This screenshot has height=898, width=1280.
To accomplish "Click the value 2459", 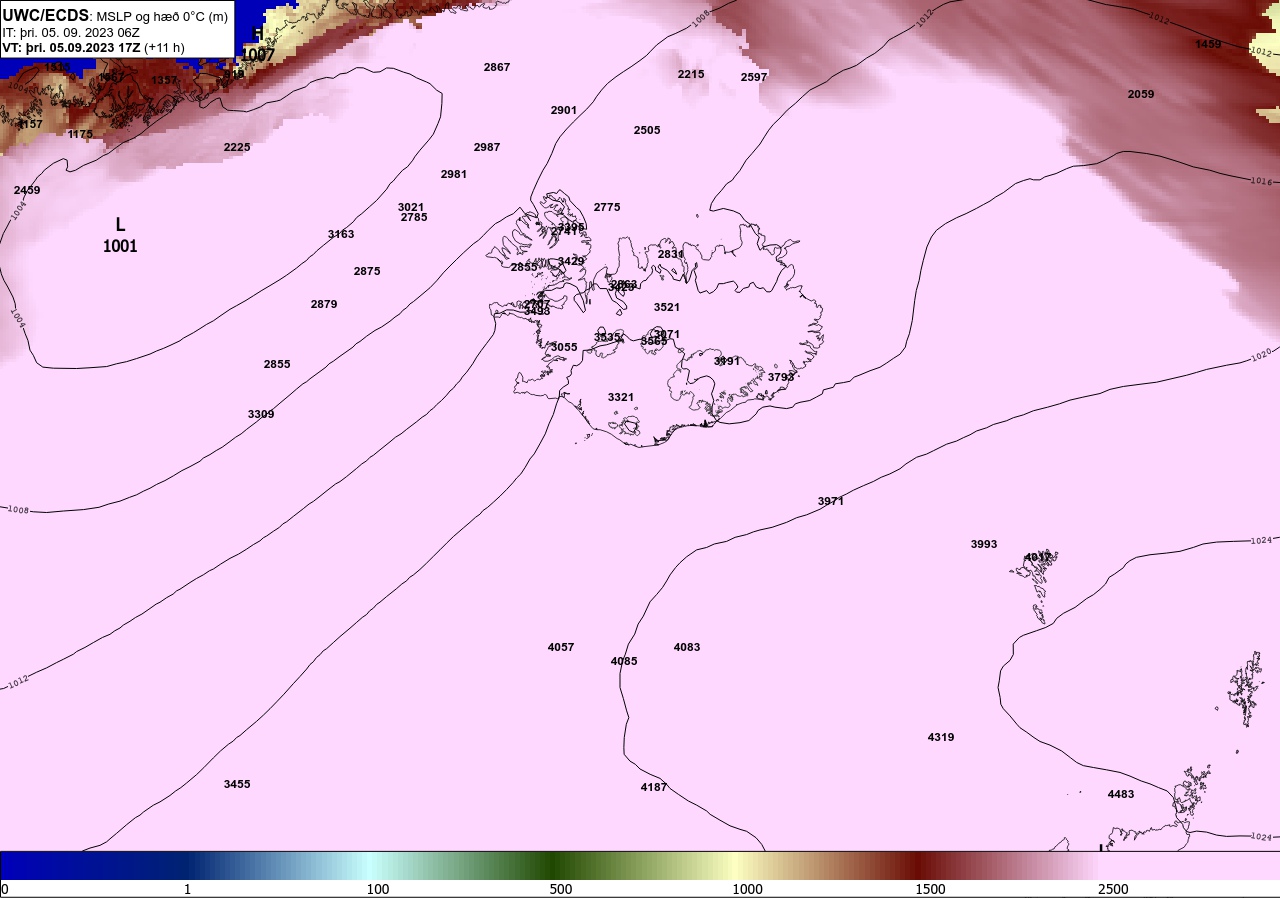I will click(x=27, y=190).
